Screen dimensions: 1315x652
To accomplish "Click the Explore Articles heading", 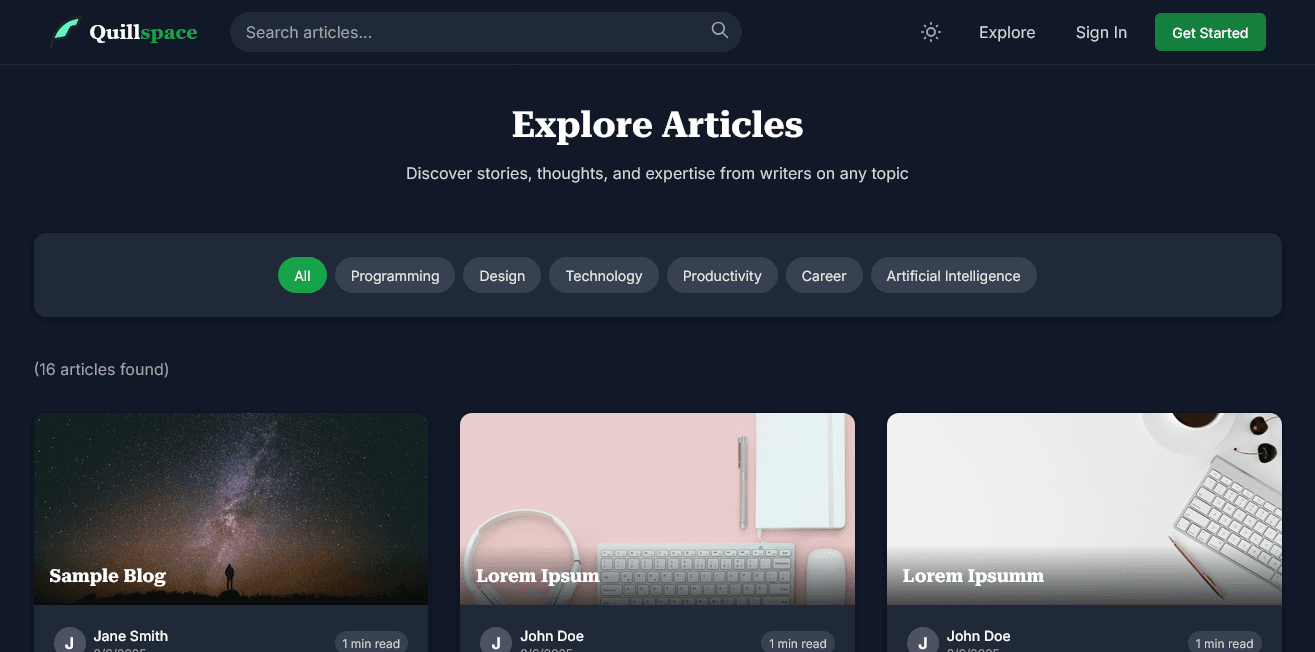I will [657, 125].
